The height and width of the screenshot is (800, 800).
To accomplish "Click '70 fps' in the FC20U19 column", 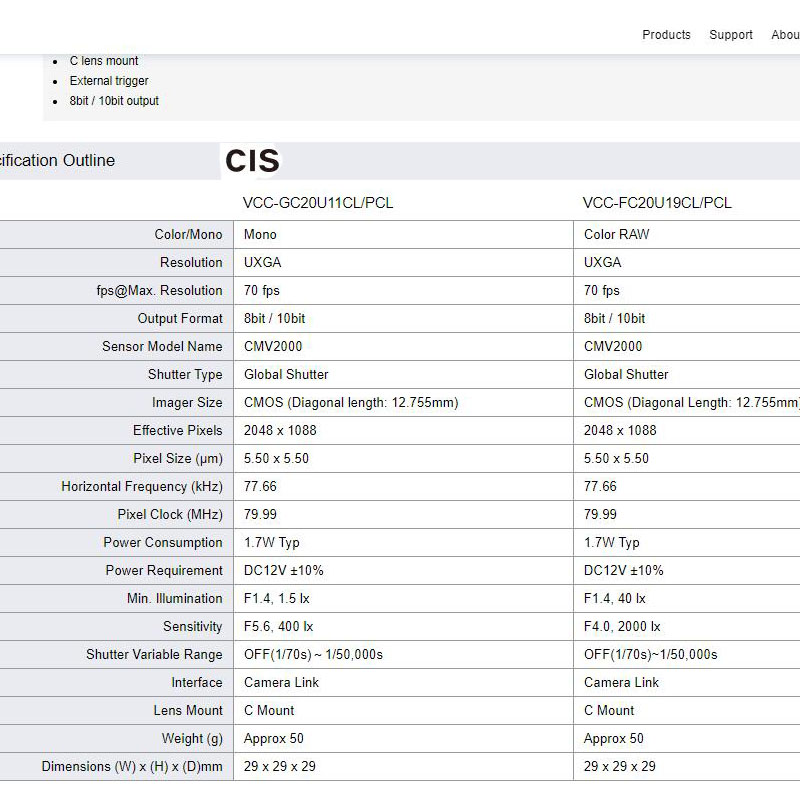I will pos(602,290).
